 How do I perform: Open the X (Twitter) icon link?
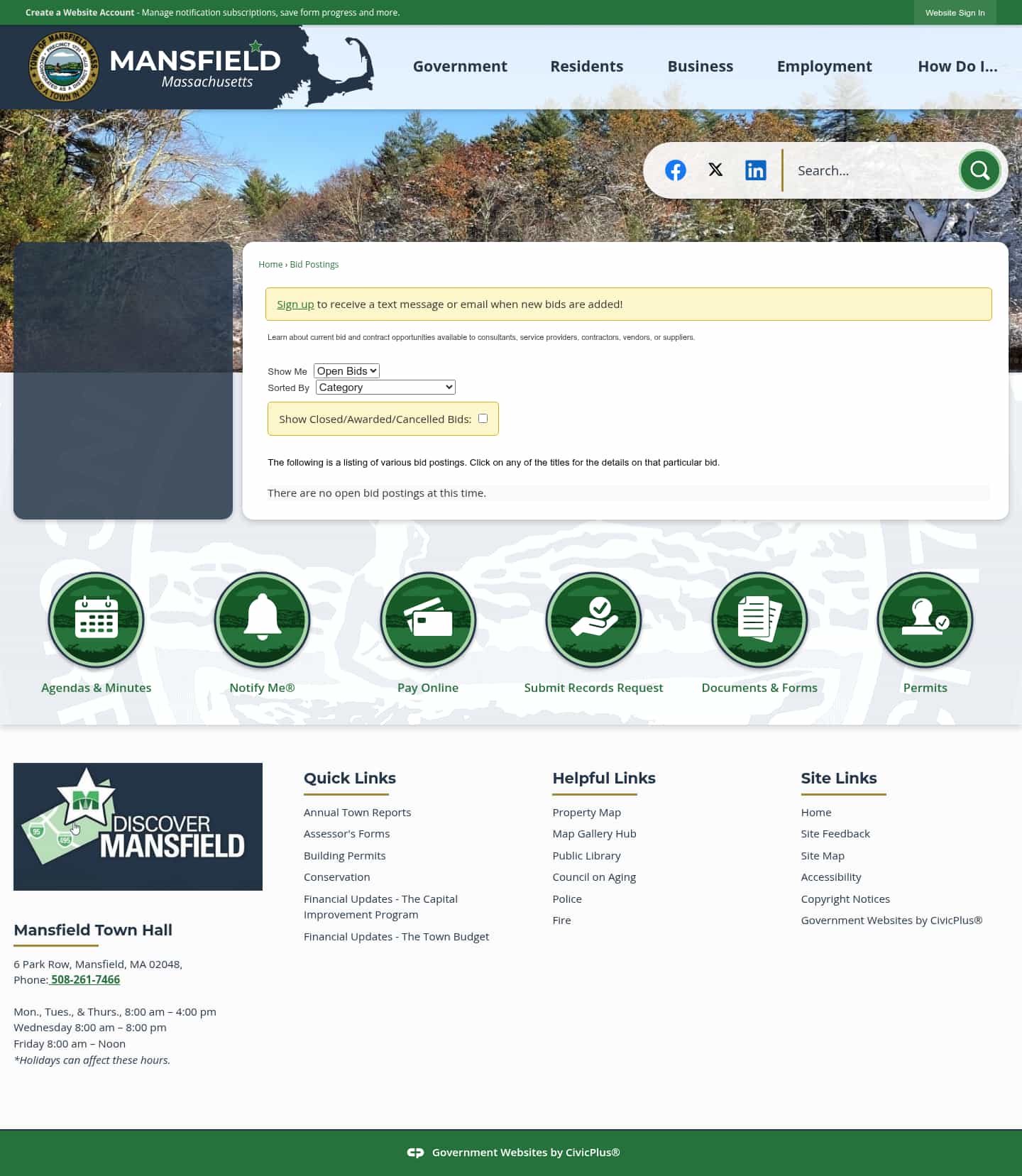point(715,170)
